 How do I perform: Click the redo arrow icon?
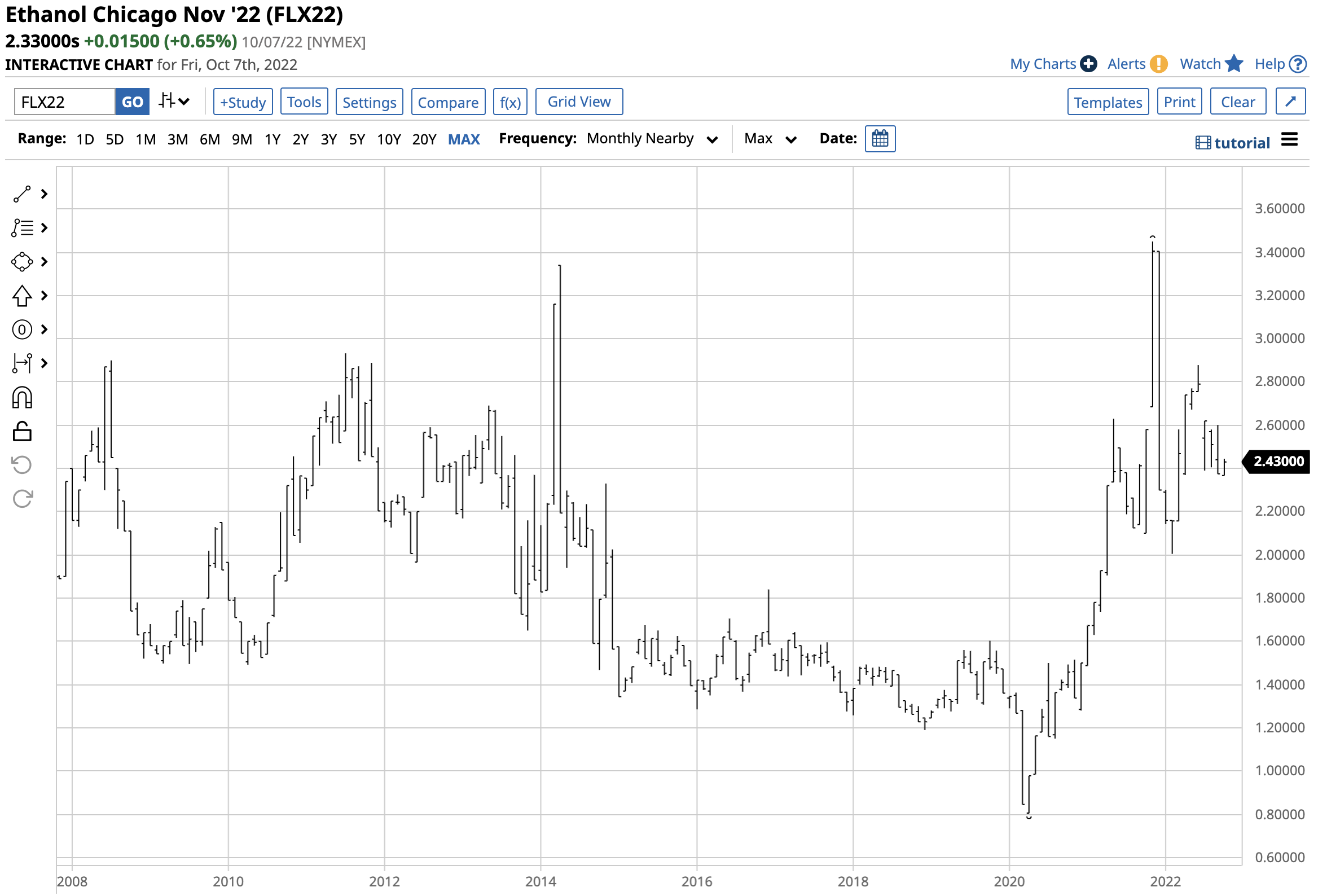click(21, 500)
